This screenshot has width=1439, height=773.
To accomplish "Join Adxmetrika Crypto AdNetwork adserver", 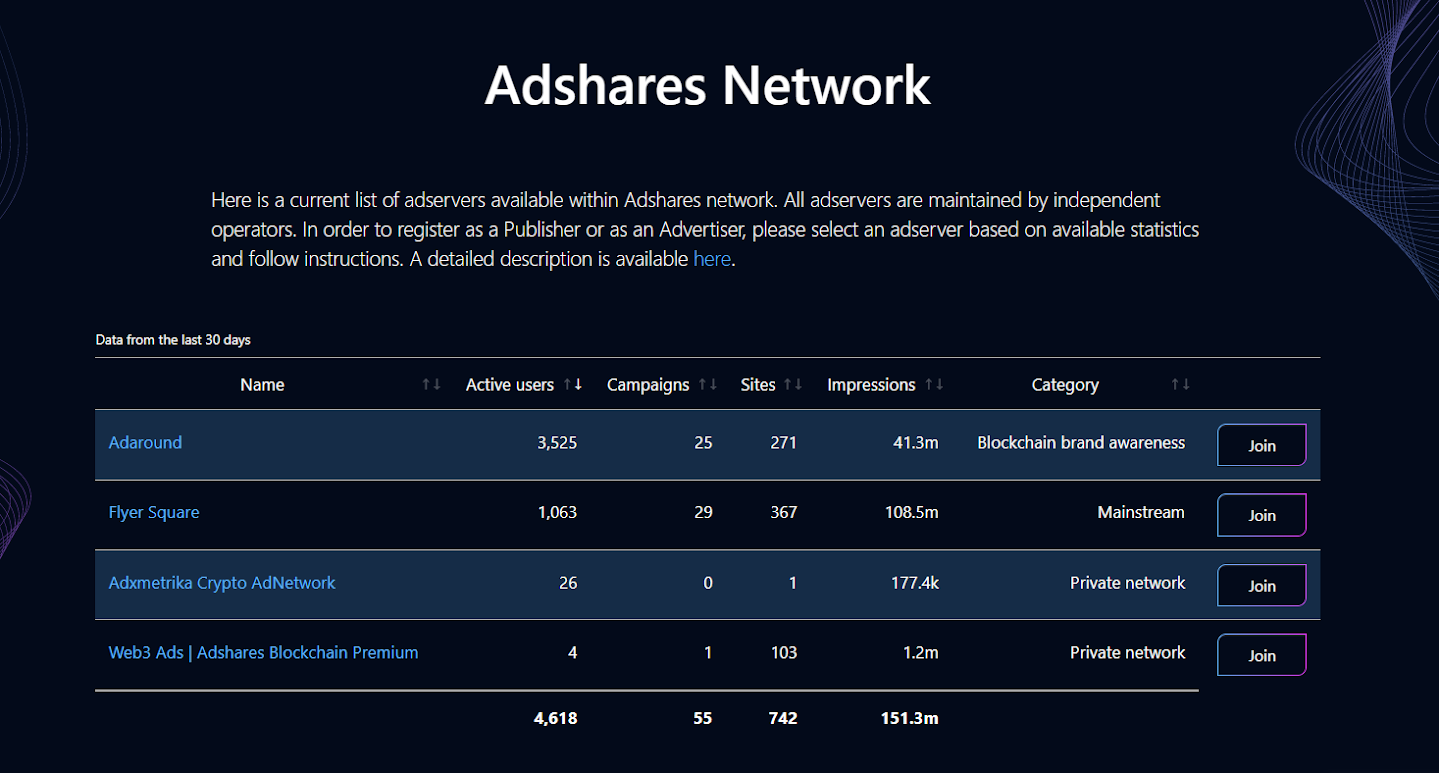I will coord(1262,585).
